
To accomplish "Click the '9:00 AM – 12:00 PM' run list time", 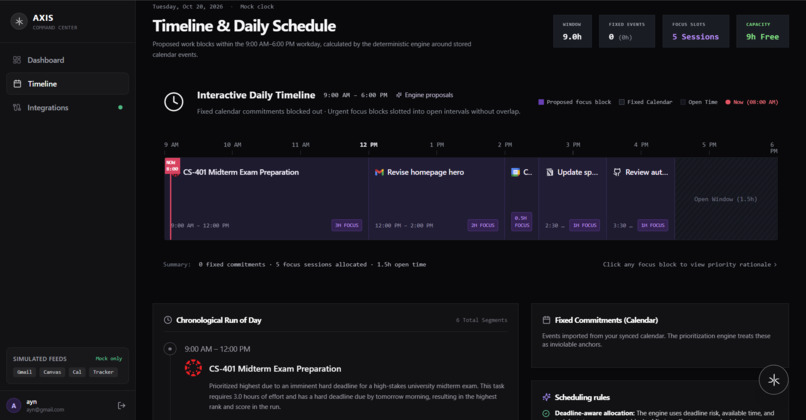I will tap(217, 349).
